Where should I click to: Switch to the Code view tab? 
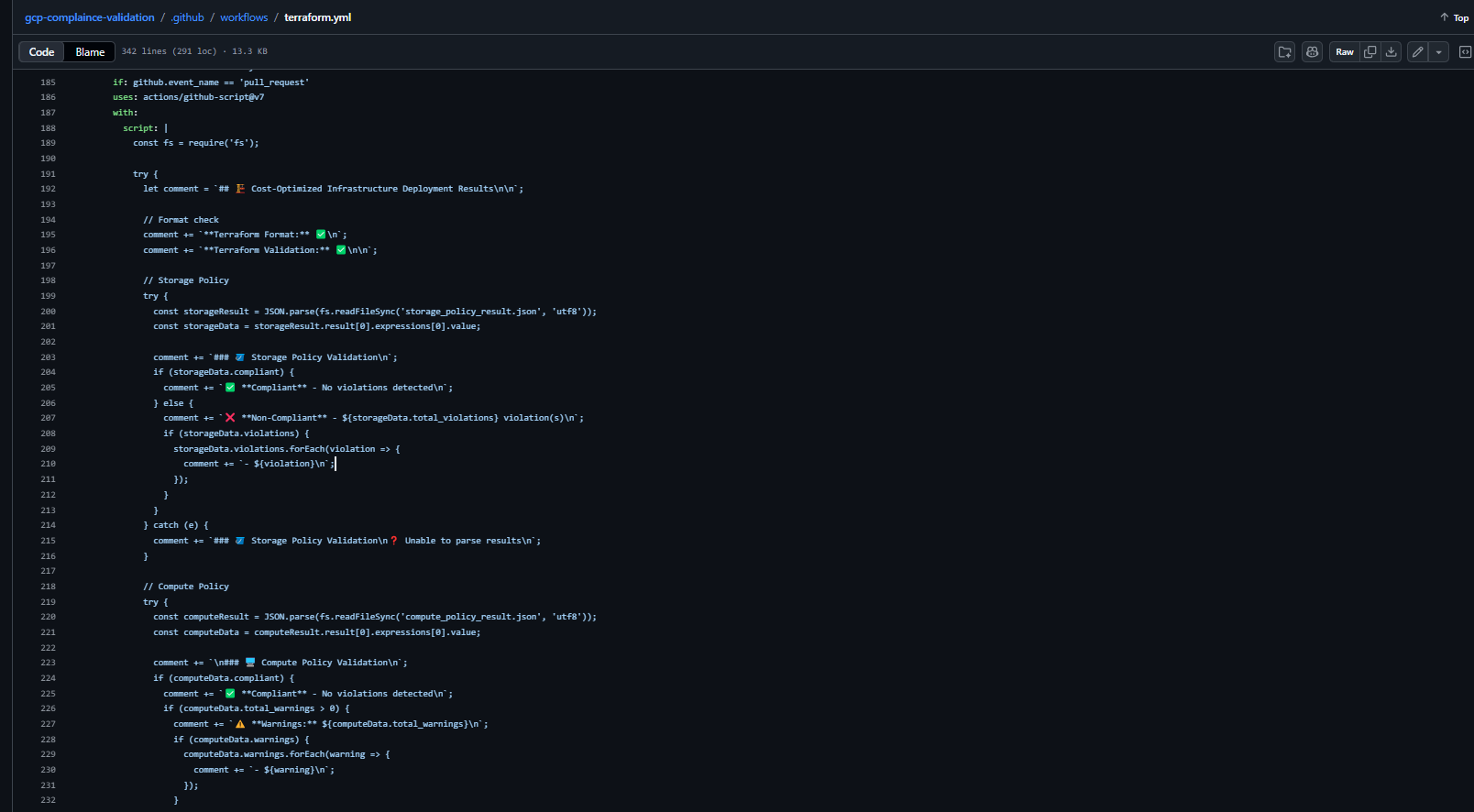[x=42, y=52]
